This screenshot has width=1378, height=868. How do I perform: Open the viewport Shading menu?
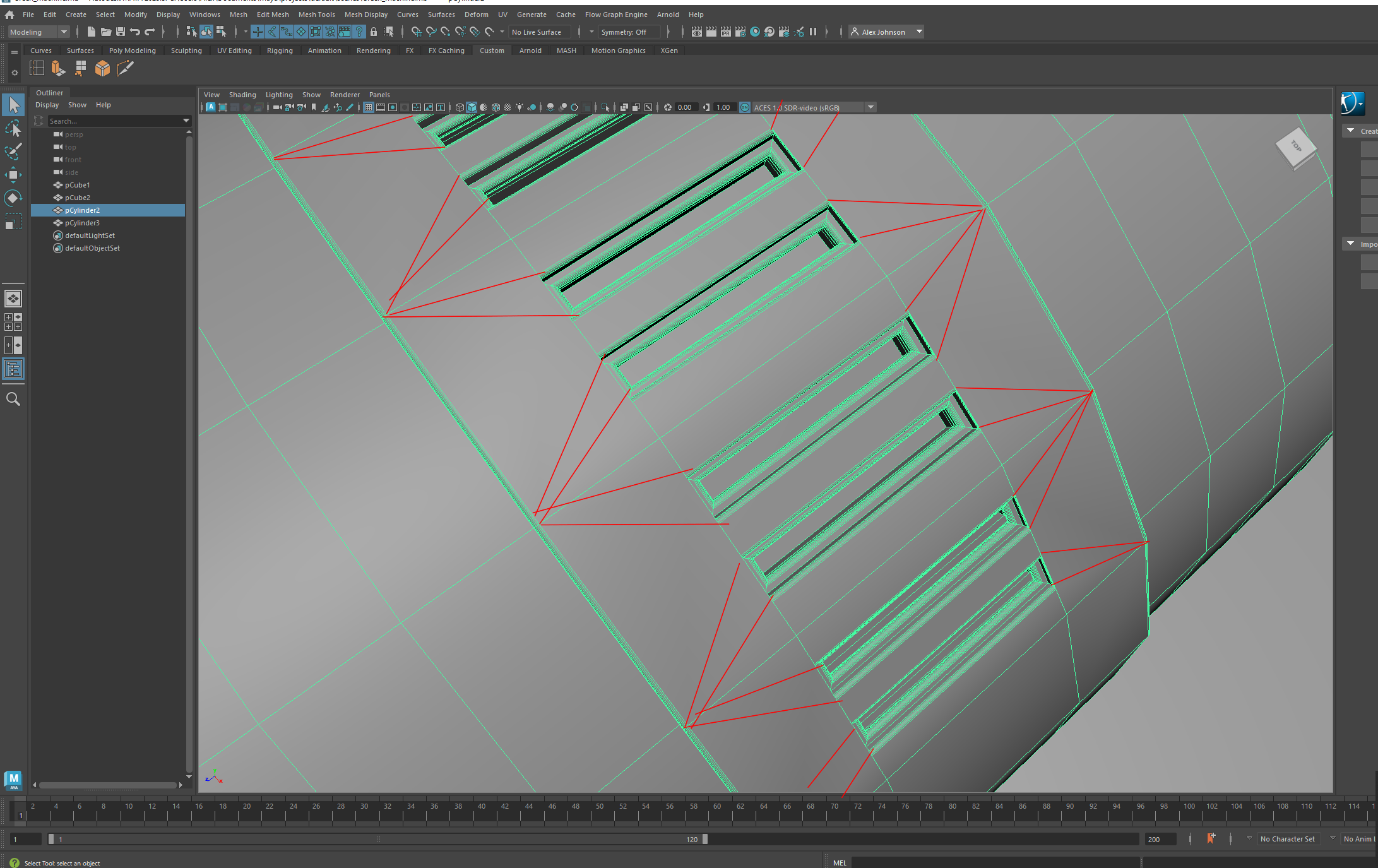(242, 95)
